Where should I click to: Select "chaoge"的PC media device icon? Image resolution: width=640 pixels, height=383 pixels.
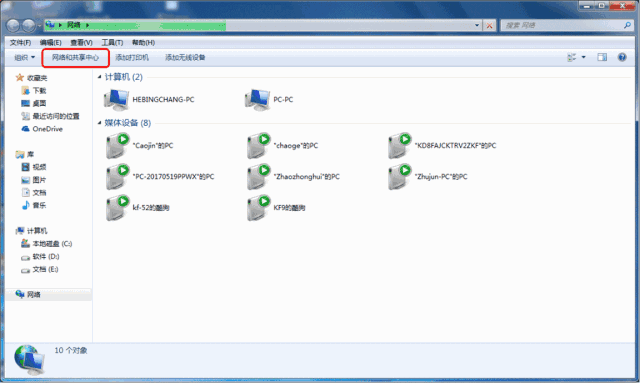point(258,146)
